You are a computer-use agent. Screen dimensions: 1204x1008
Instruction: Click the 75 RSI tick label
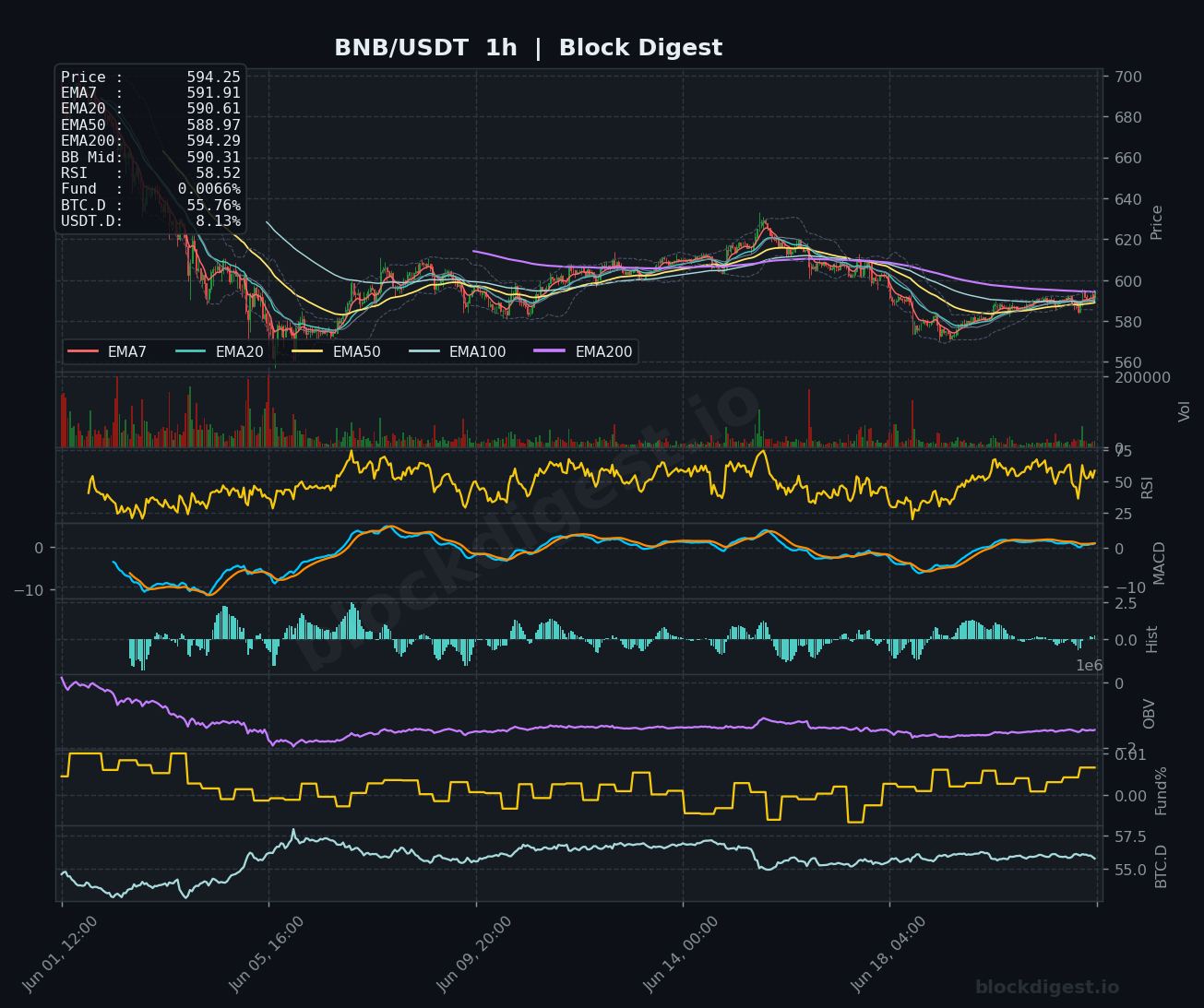(x=1124, y=451)
